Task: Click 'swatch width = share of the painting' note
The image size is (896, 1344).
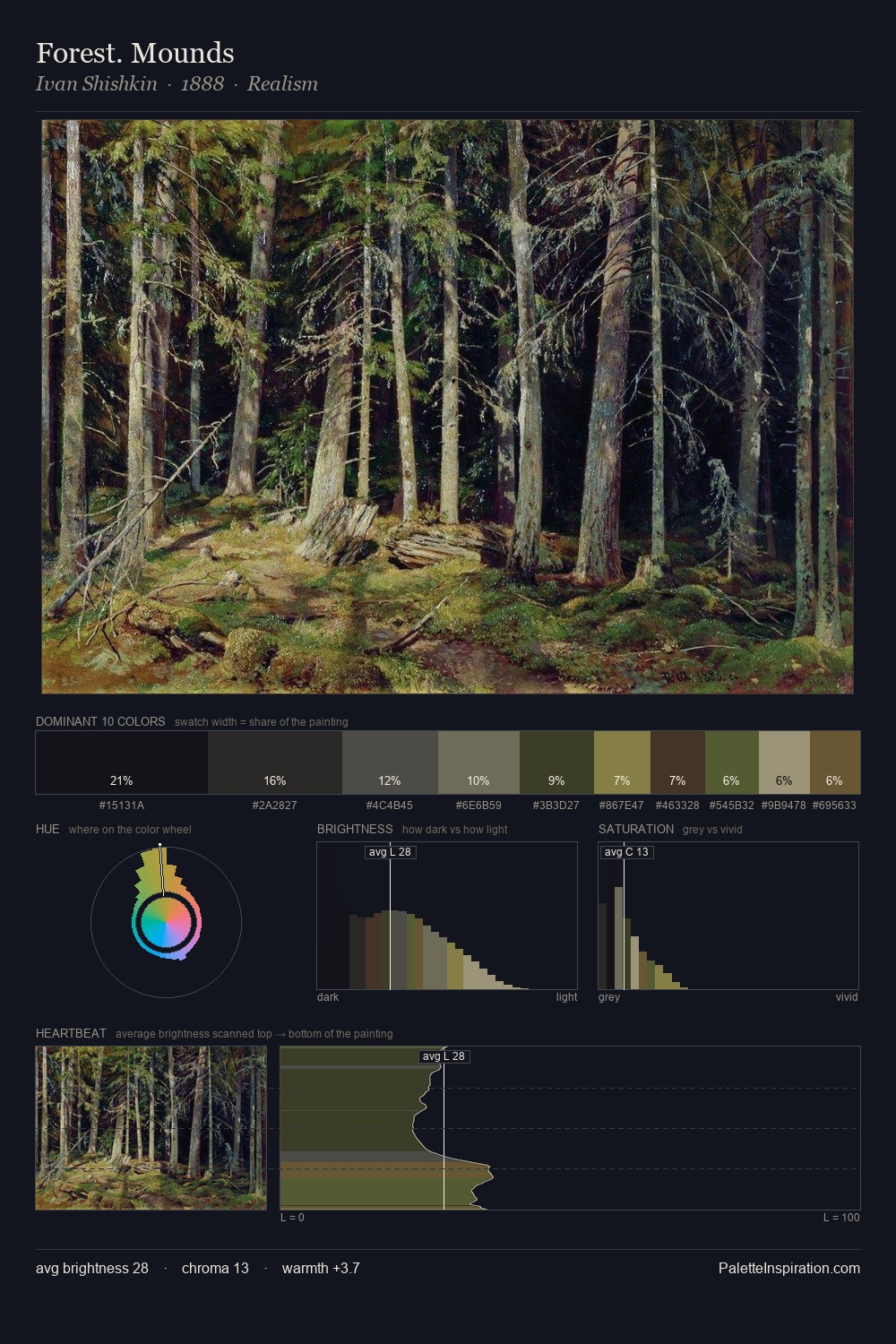Action: click(262, 722)
